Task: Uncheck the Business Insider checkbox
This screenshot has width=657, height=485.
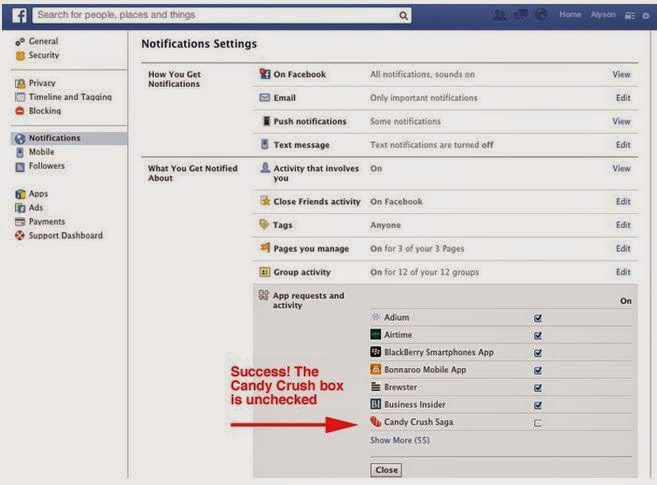Action: tap(538, 405)
